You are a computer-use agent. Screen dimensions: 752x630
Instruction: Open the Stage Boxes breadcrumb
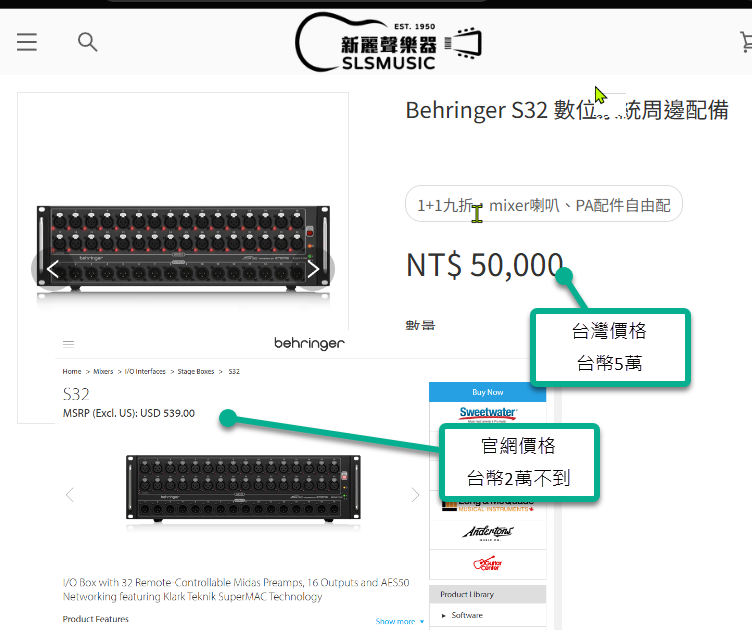pos(196,372)
